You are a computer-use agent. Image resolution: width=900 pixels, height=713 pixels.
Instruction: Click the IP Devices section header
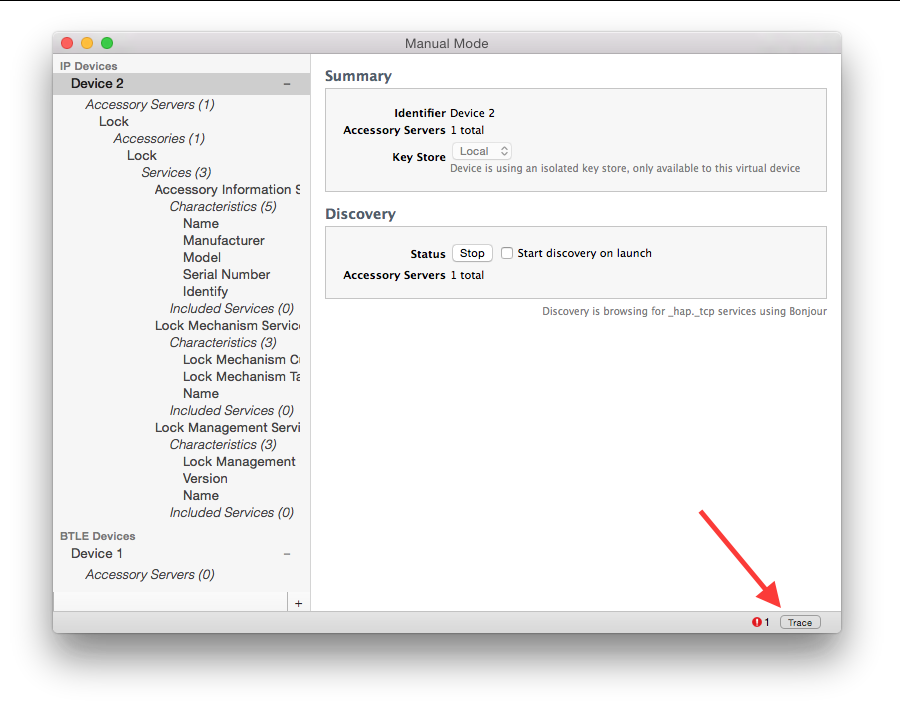(x=88, y=66)
